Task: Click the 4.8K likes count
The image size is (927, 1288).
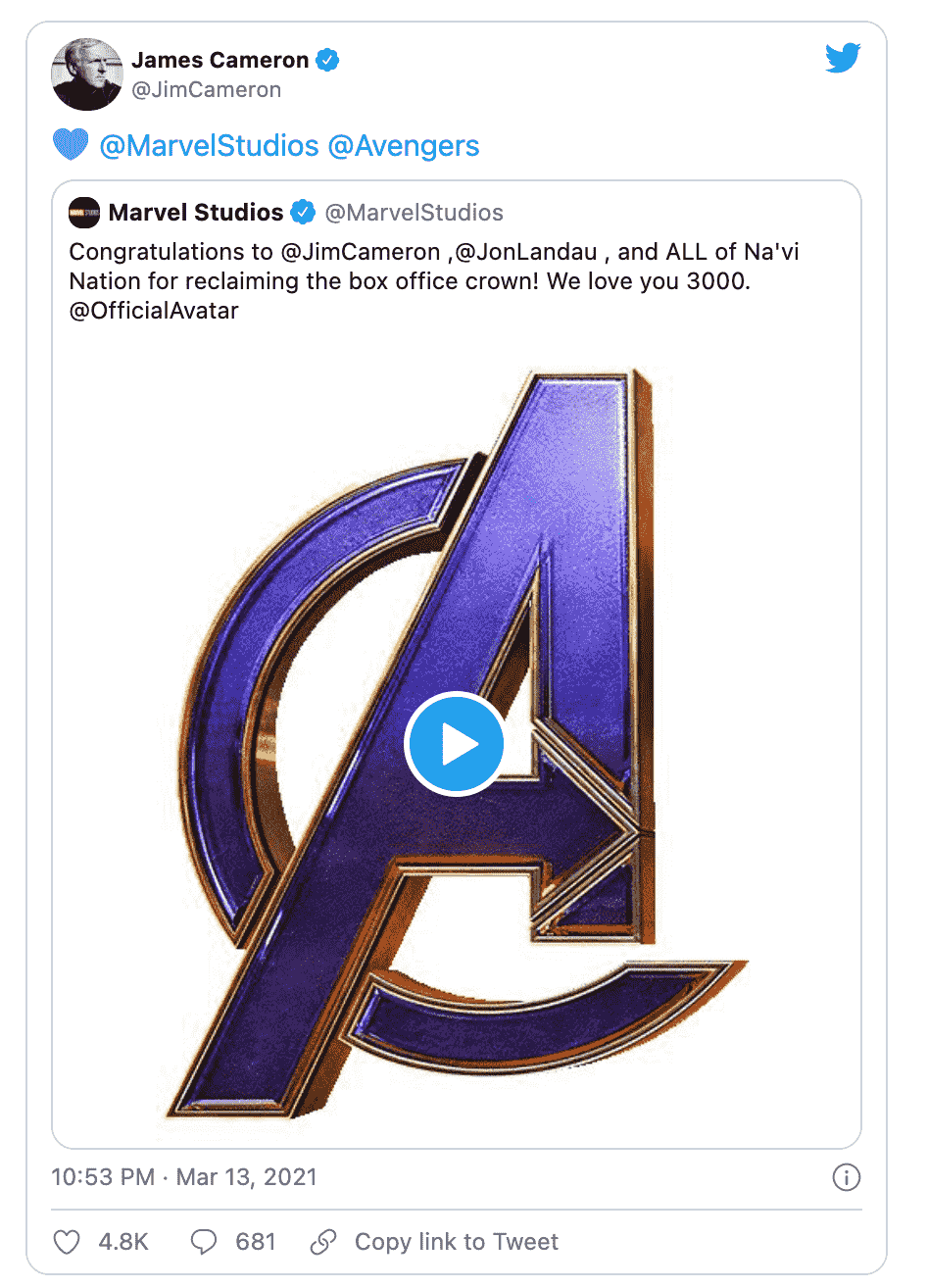Action: click(x=123, y=1242)
